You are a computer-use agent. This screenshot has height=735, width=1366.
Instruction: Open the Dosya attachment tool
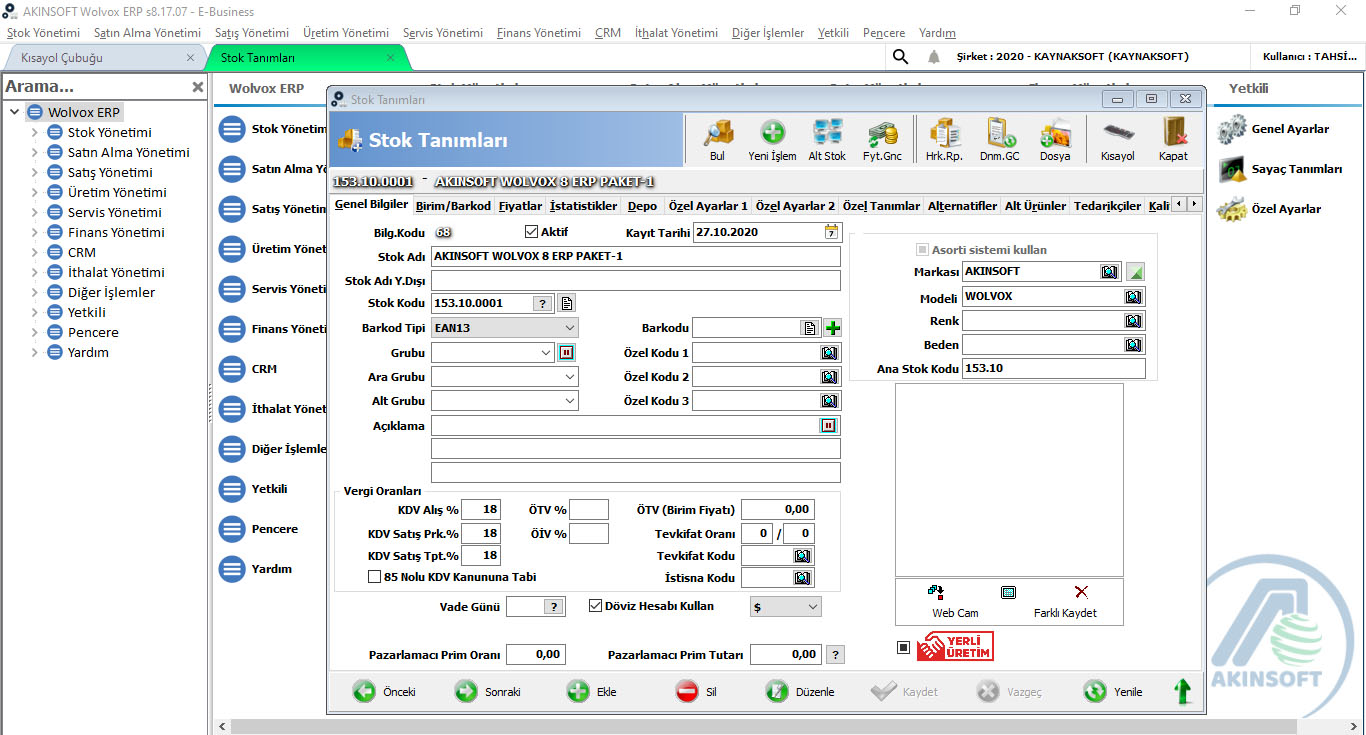(x=1056, y=139)
